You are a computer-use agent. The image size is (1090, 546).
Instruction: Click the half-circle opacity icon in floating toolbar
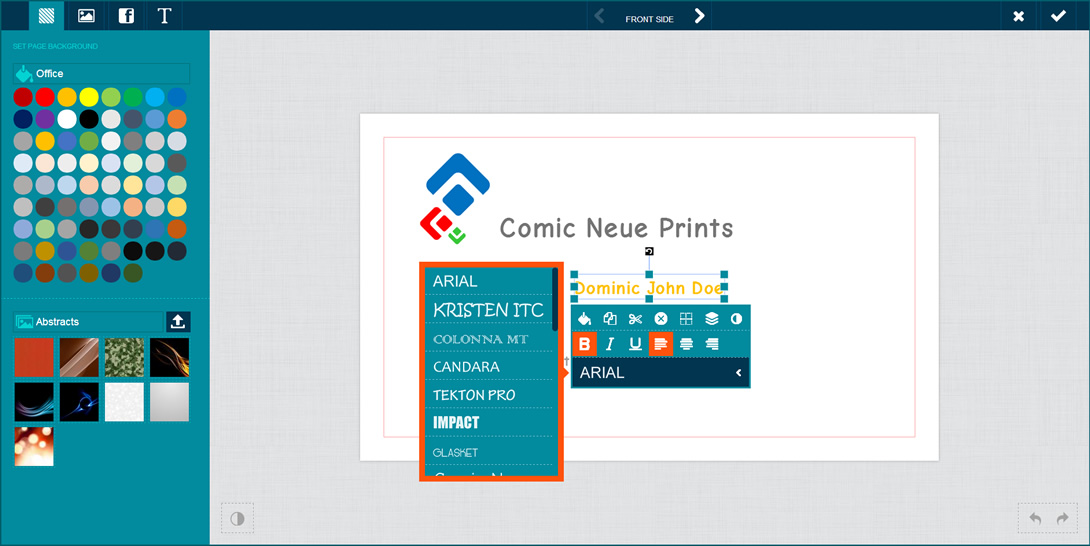(736, 319)
